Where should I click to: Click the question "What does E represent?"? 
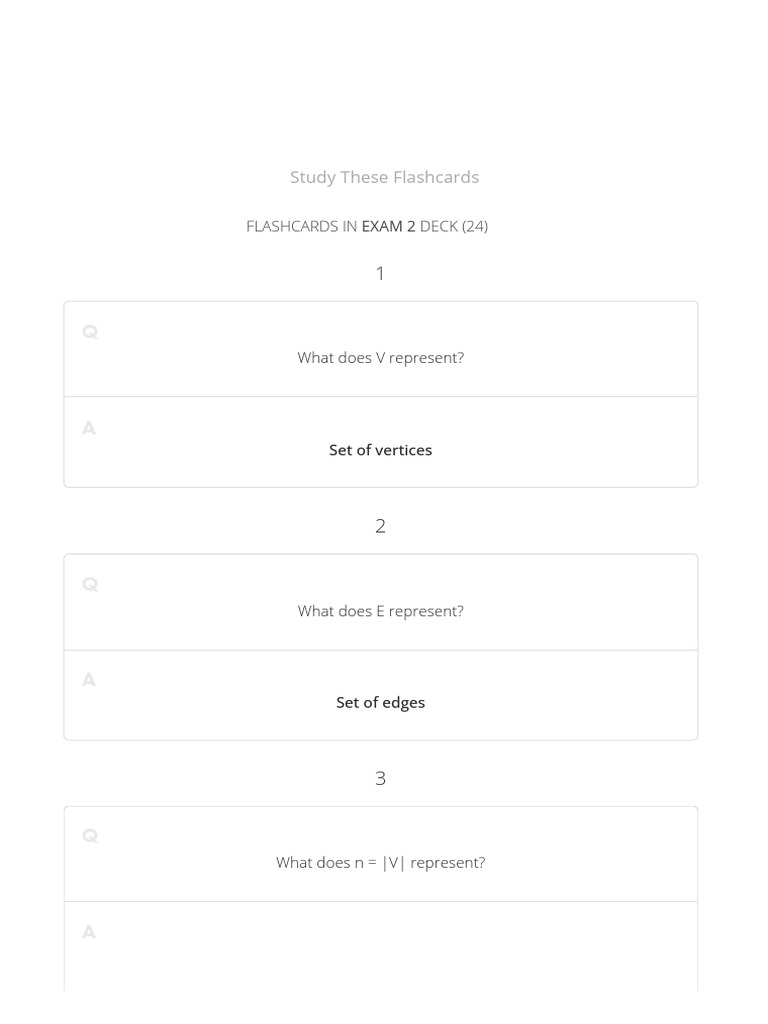click(x=380, y=611)
